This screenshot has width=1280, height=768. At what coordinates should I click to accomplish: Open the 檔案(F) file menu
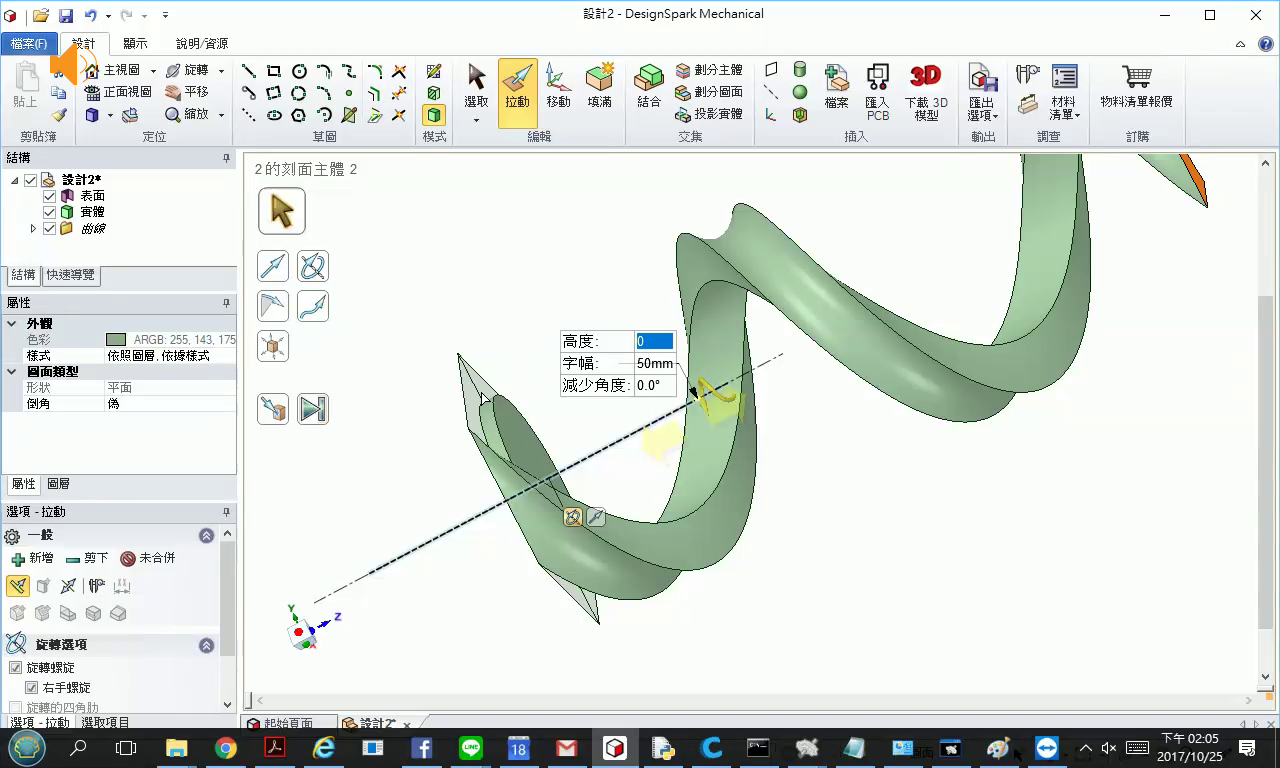point(29,44)
